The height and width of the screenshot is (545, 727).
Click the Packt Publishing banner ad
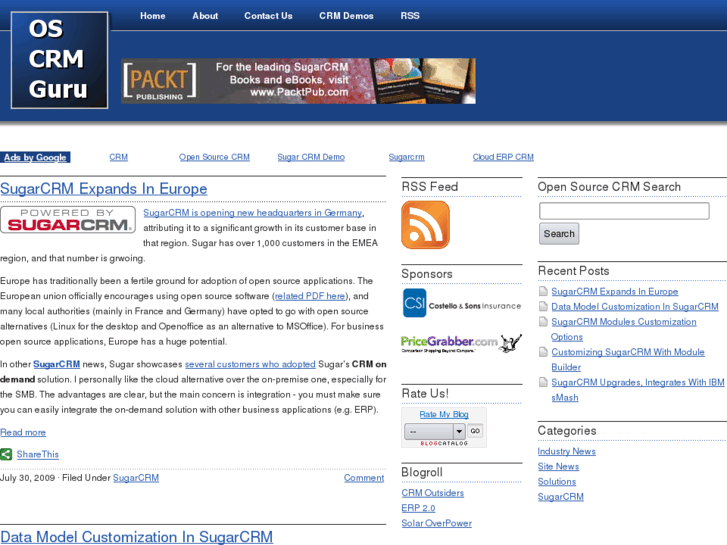pyautogui.click(x=298, y=81)
